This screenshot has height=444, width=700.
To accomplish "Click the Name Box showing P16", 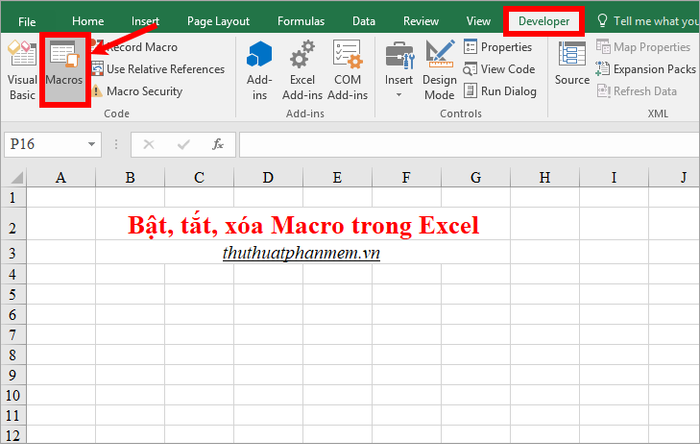I will click(45, 144).
